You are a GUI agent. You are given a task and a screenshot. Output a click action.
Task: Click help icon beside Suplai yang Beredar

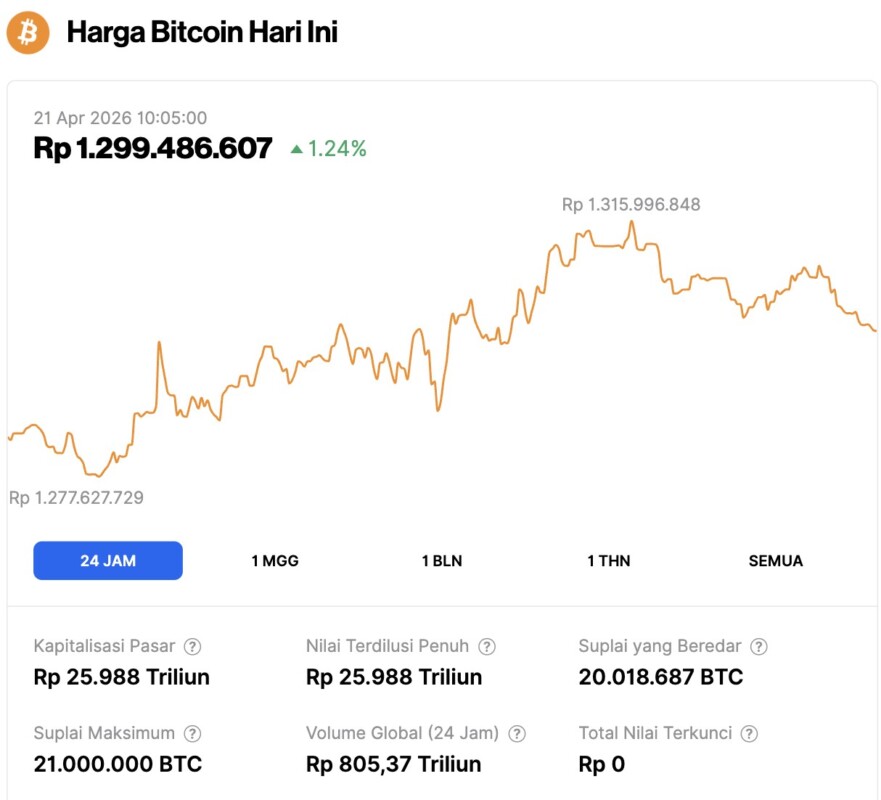coord(759,647)
